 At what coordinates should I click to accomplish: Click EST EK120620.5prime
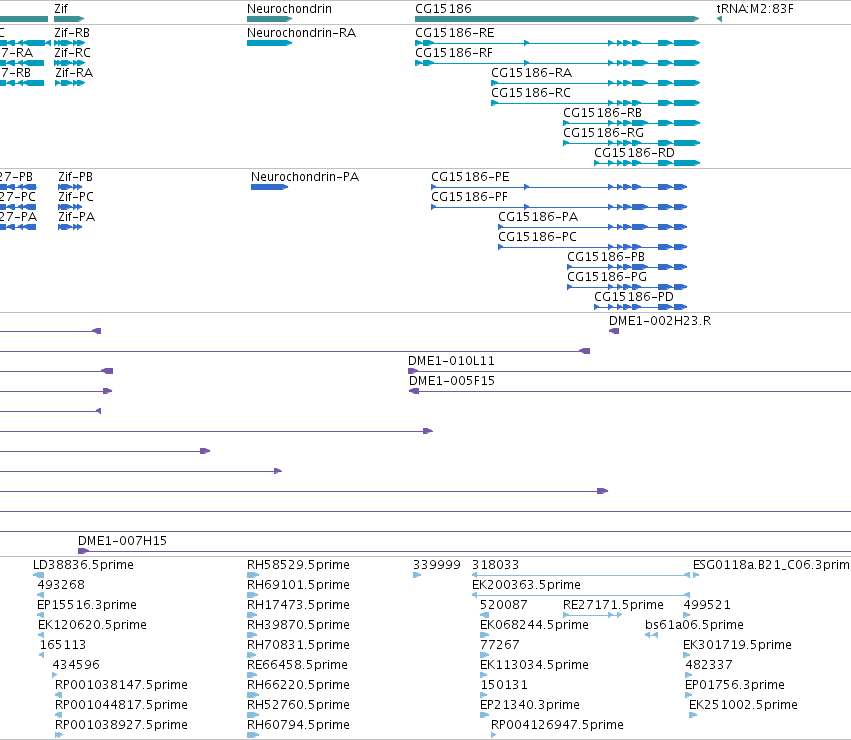92,625
